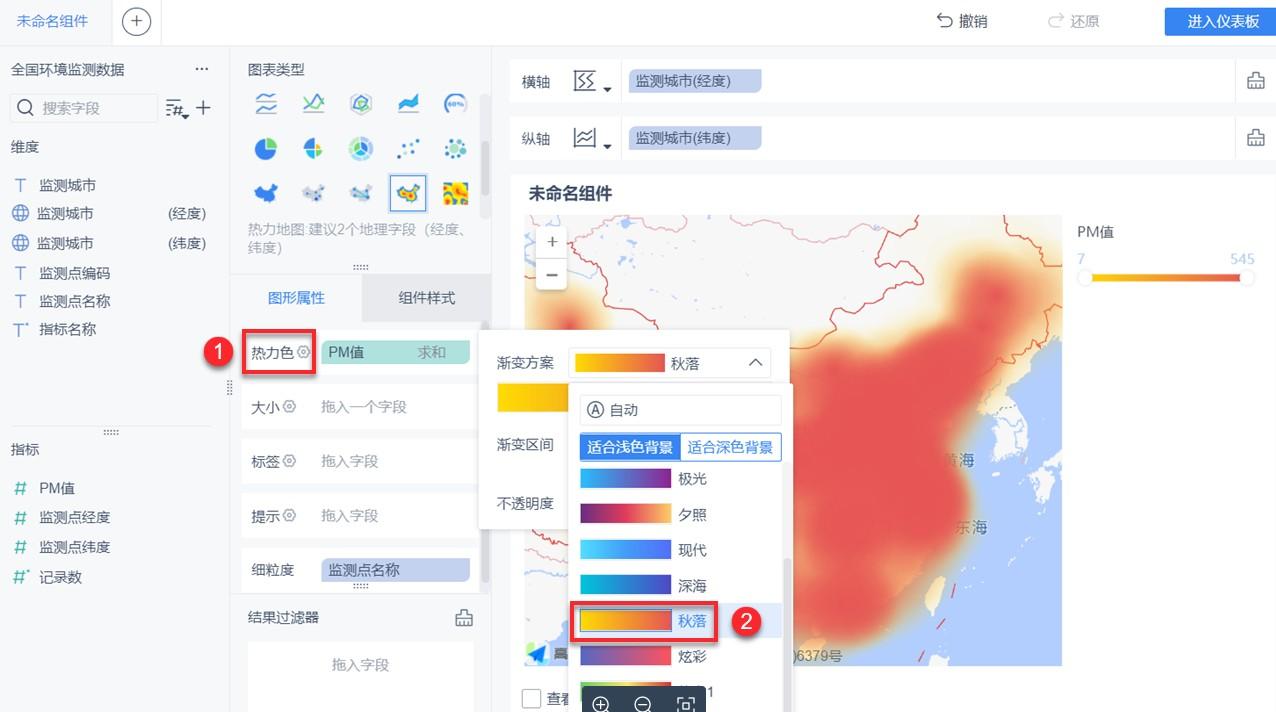
Task: Select the crossed line chart type icon
Action: click(313, 102)
